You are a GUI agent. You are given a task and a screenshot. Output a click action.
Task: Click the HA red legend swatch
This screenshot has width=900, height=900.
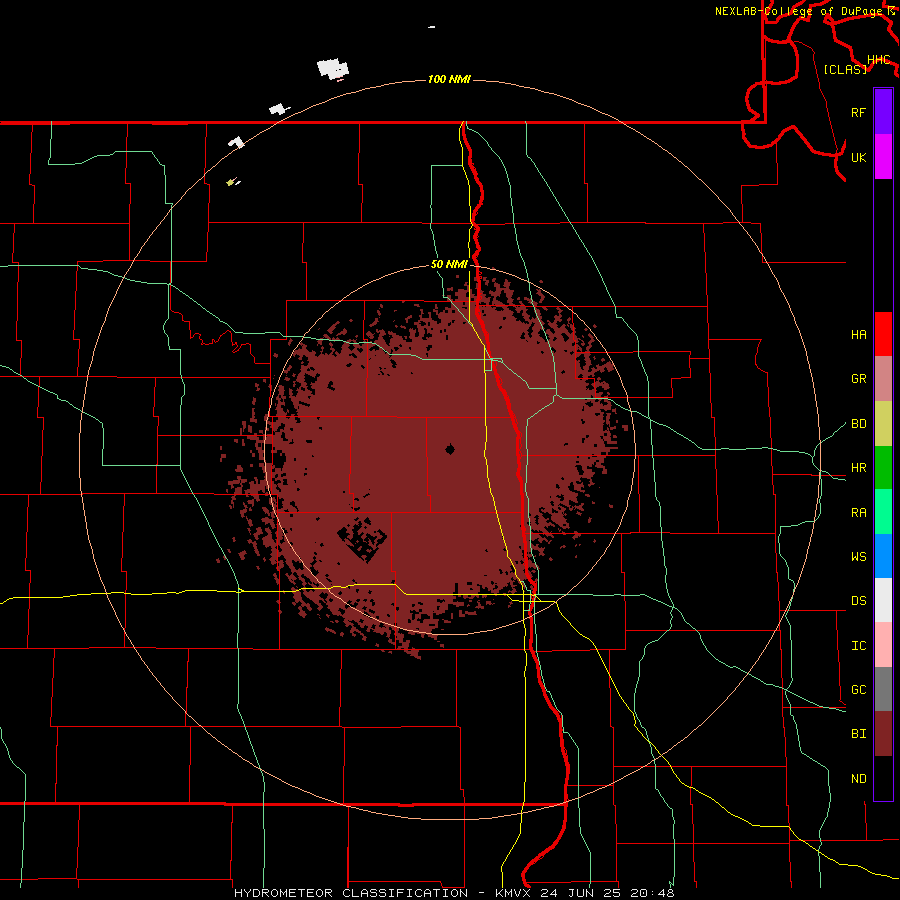click(883, 334)
